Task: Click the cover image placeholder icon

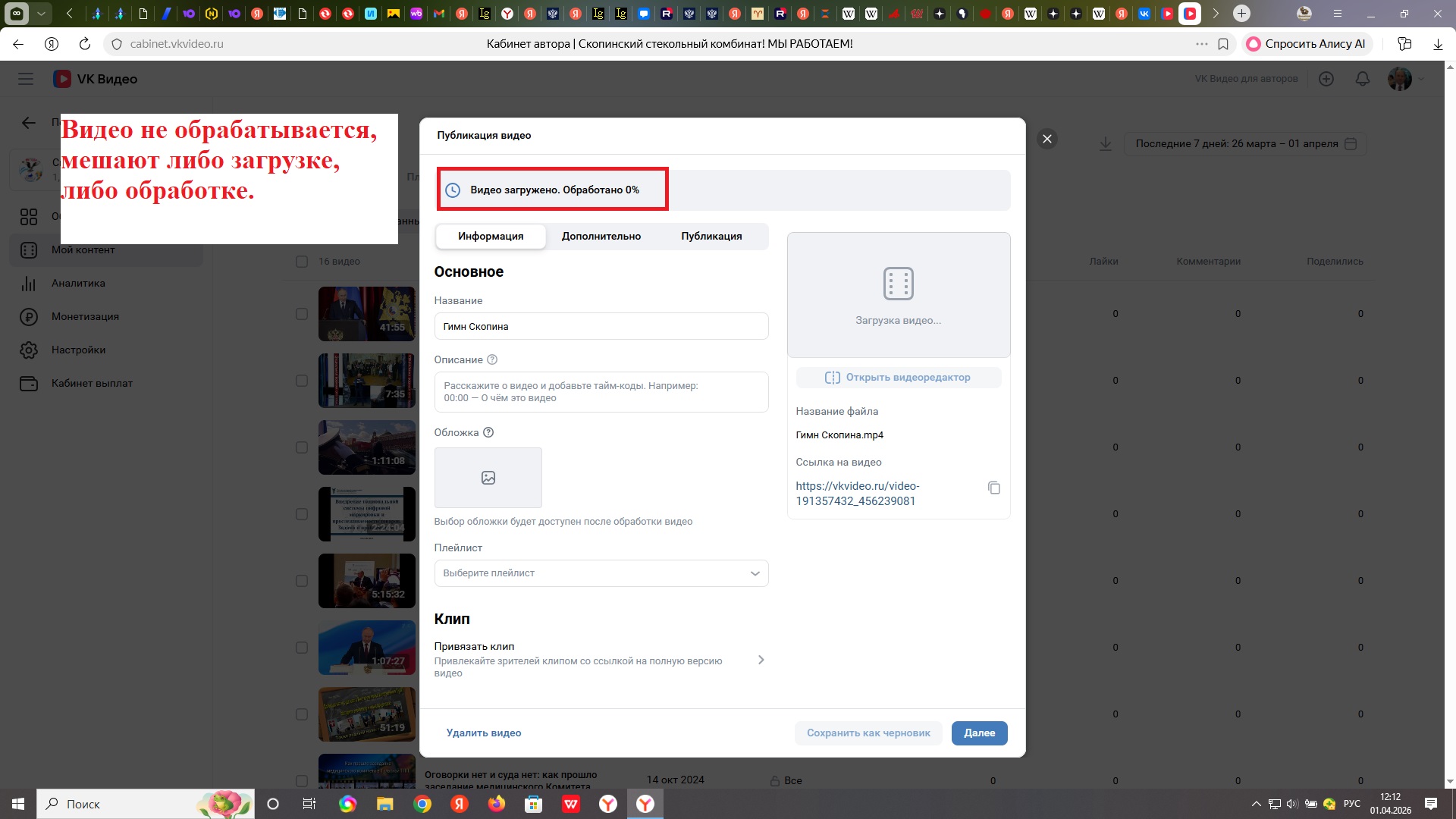Action: coord(488,478)
